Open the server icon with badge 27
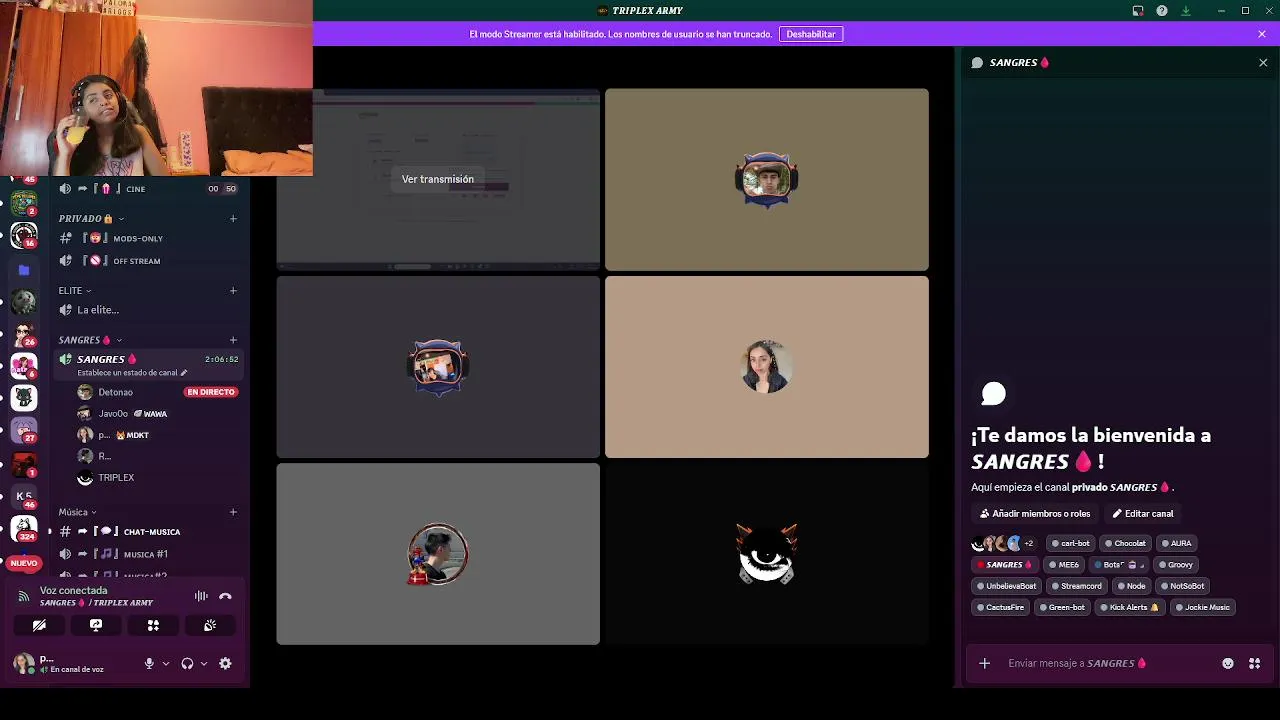 (24, 430)
